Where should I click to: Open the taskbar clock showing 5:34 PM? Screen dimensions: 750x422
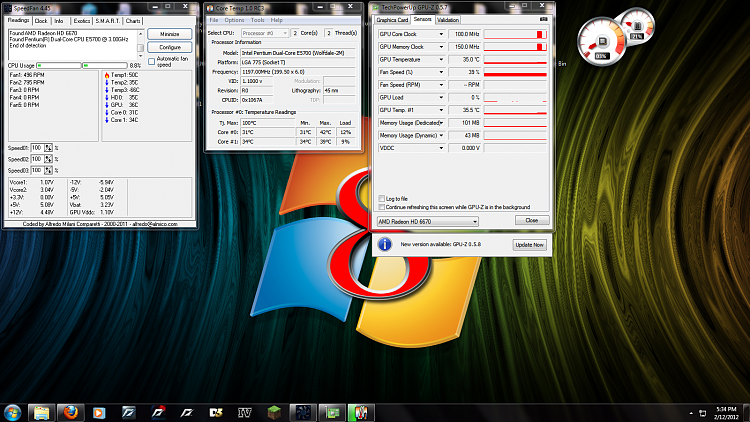(x=726, y=413)
